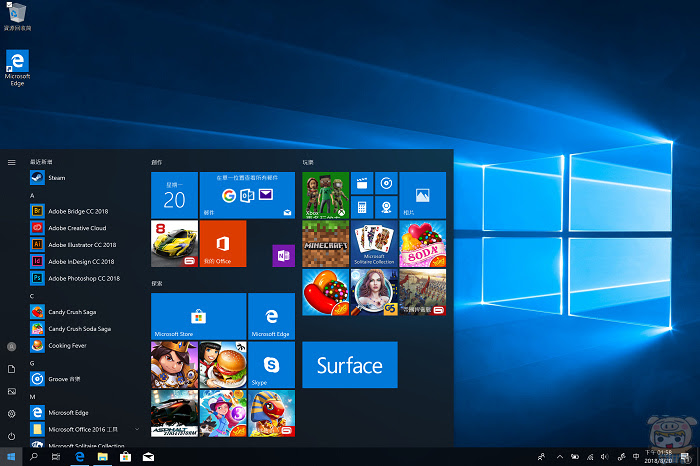The height and width of the screenshot is (466, 700).
Task: Open the purple OneNote tile
Action: coord(283,255)
